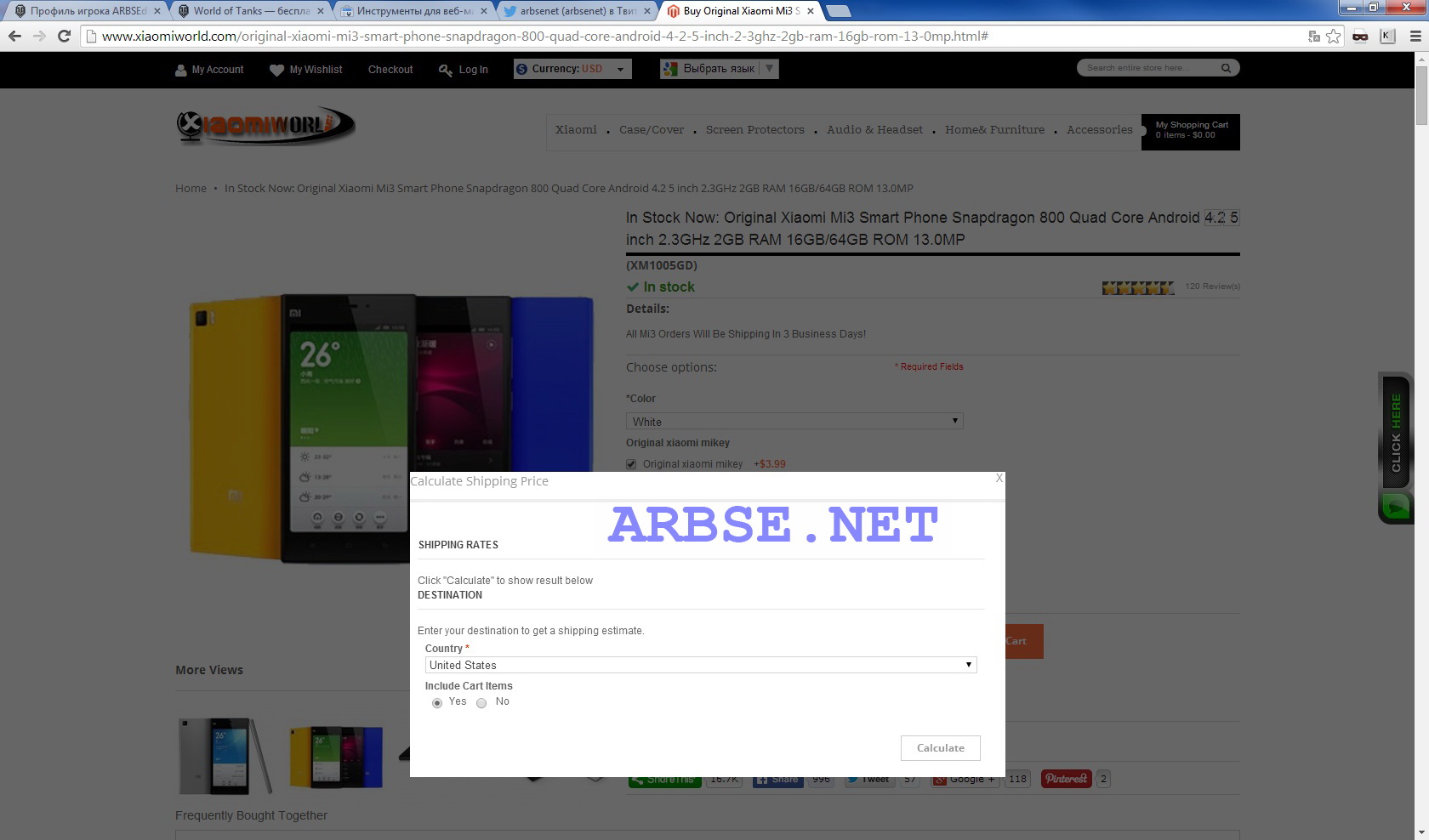The width and height of the screenshot is (1429, 840).
Task: Click the Google + share button
Action: (x=965, y=779)
